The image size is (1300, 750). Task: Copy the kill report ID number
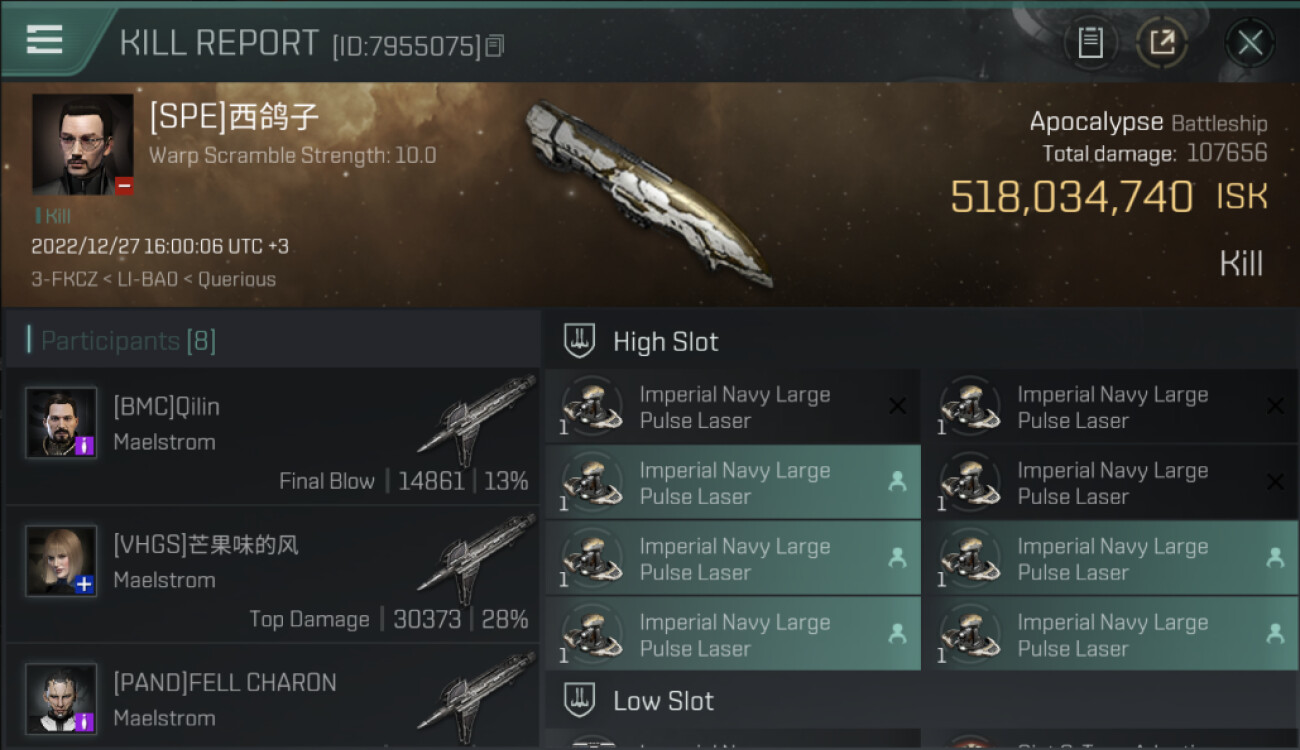[x=495, y=45]
